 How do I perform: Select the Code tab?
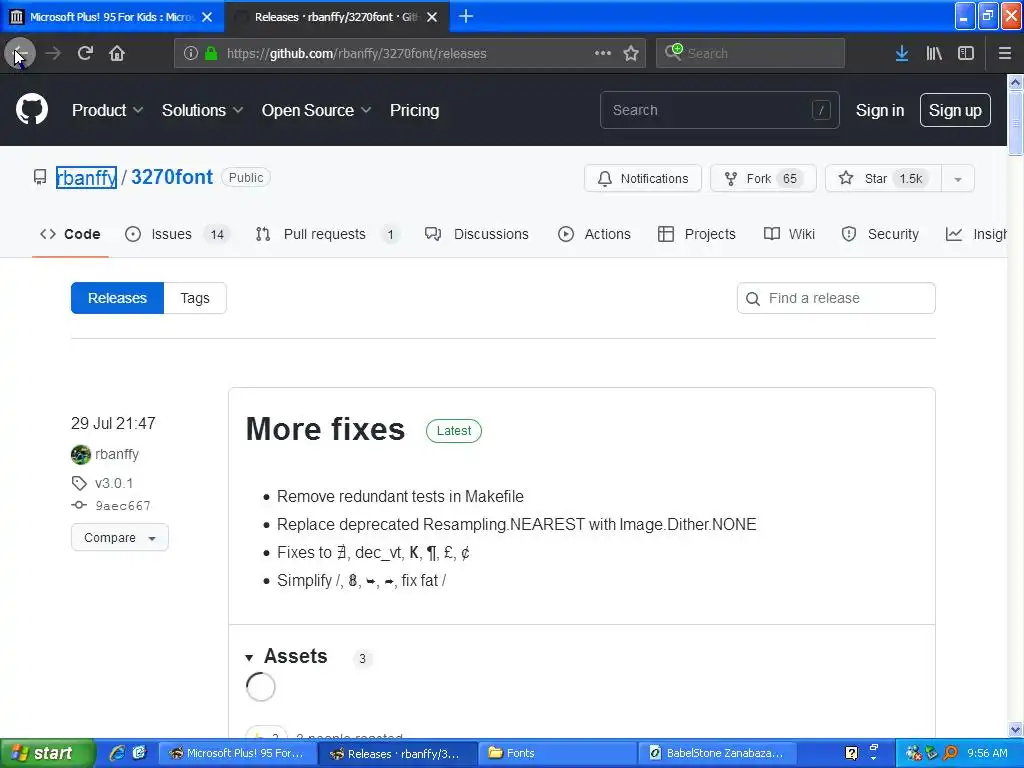pos(70,234)
